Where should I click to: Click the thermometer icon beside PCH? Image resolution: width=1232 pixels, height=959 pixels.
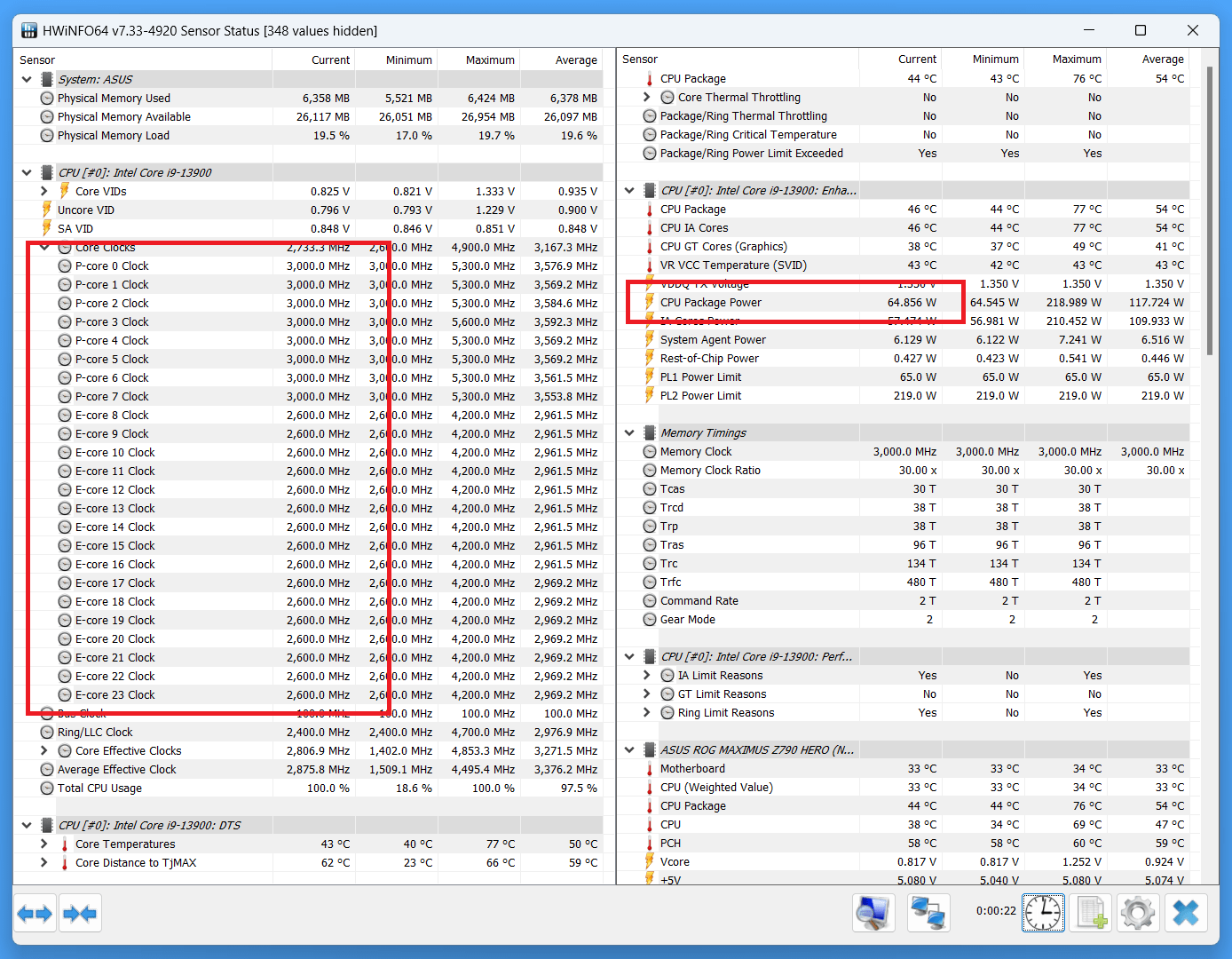click(650, 844)
